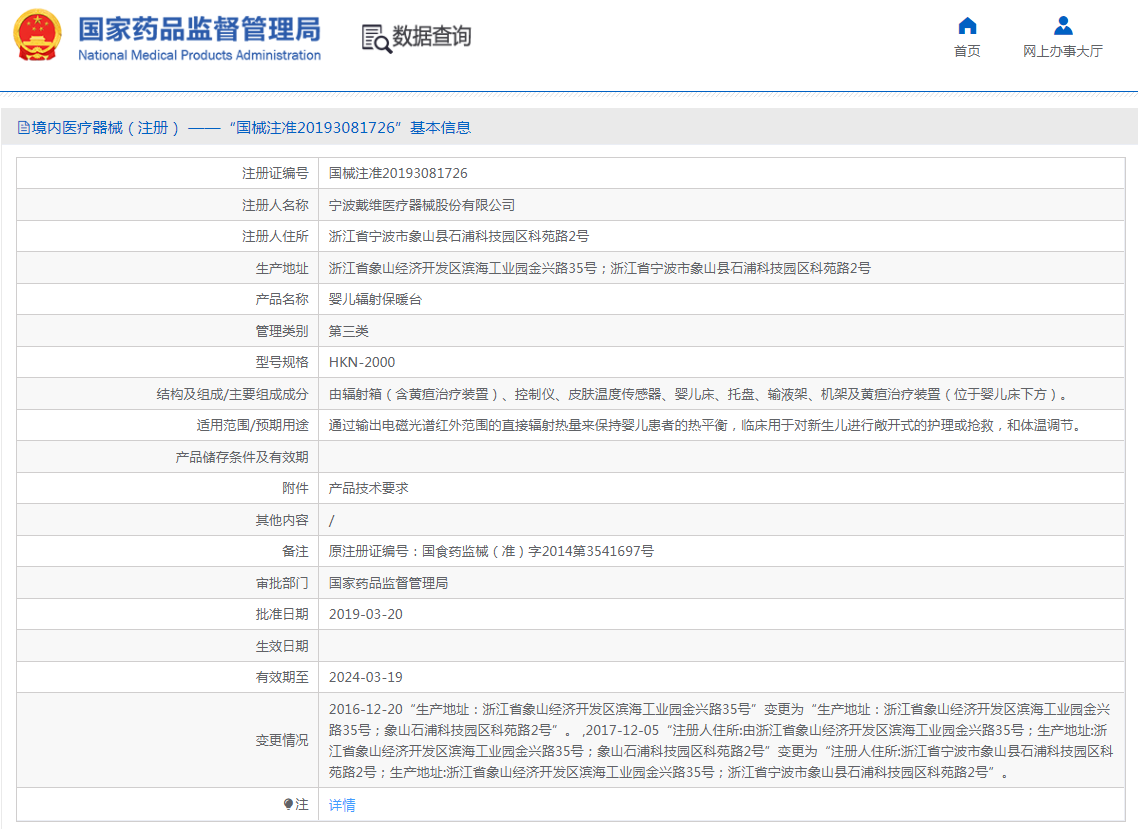This screenshot has height=829, width=1138.
Task: Click the 产品名称 label
Action: (x=282, y=300)
